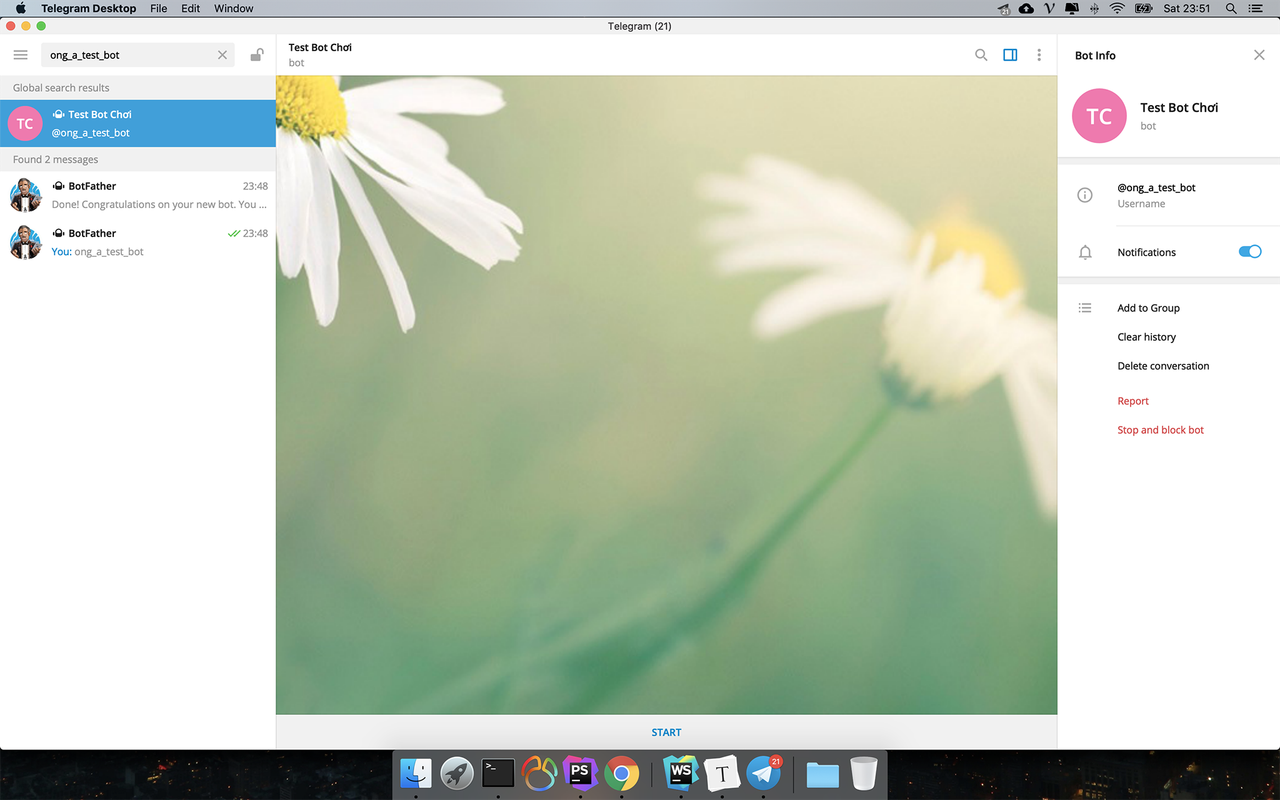Click the list icon beside Add to Group
This screenshot has width=1280, height=800.
(1085, 308)
